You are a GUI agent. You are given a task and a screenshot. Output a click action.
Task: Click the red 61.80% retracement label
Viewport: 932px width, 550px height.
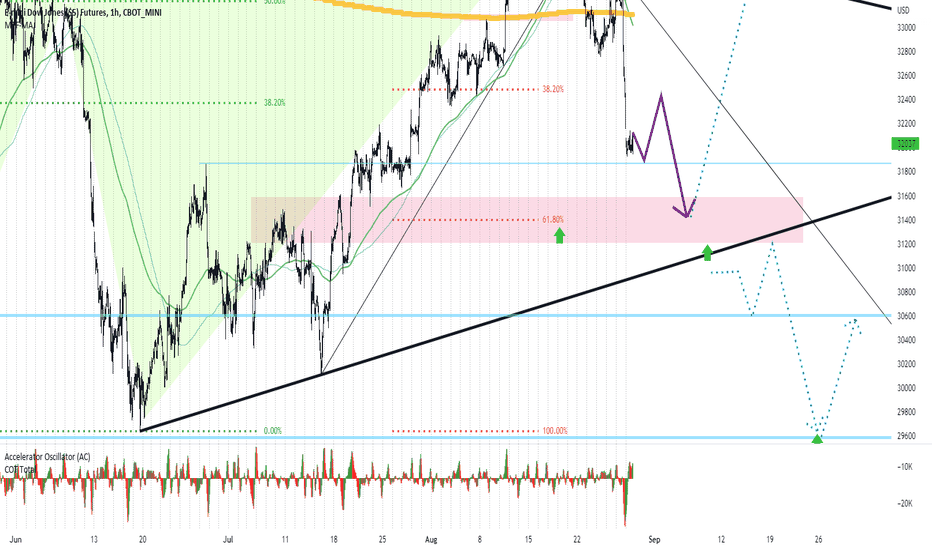pyautogui.click(x=553, y=219)
